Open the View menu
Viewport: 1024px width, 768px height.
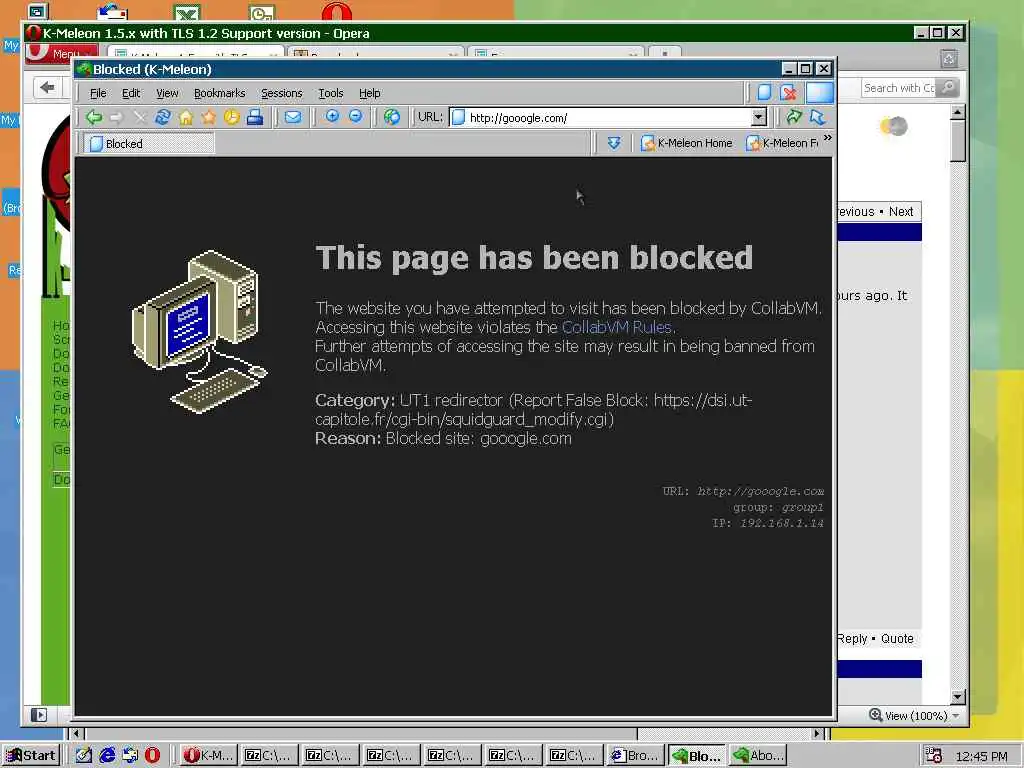[x=167, y=93]
